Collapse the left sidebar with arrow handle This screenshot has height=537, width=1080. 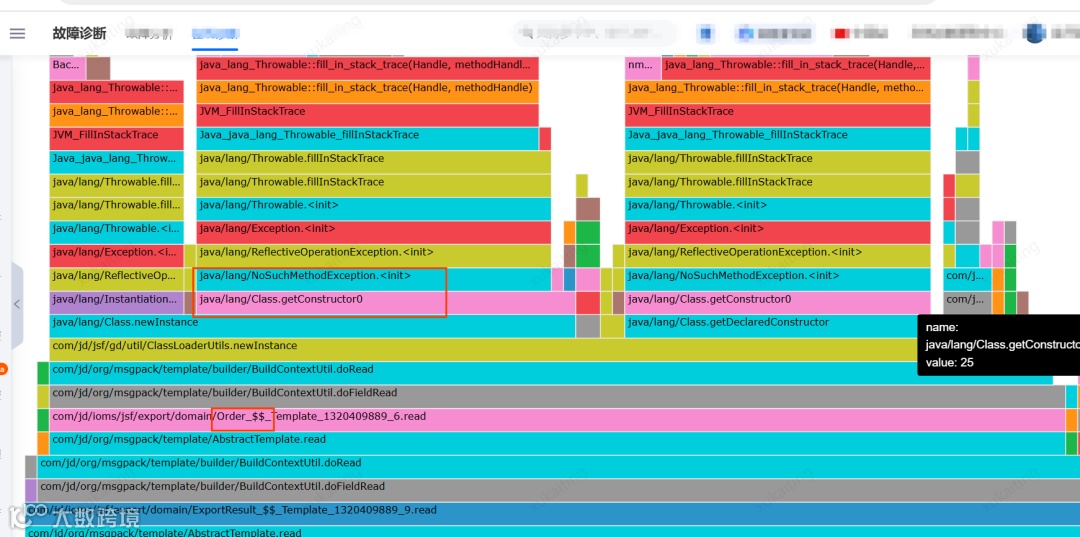17,304
